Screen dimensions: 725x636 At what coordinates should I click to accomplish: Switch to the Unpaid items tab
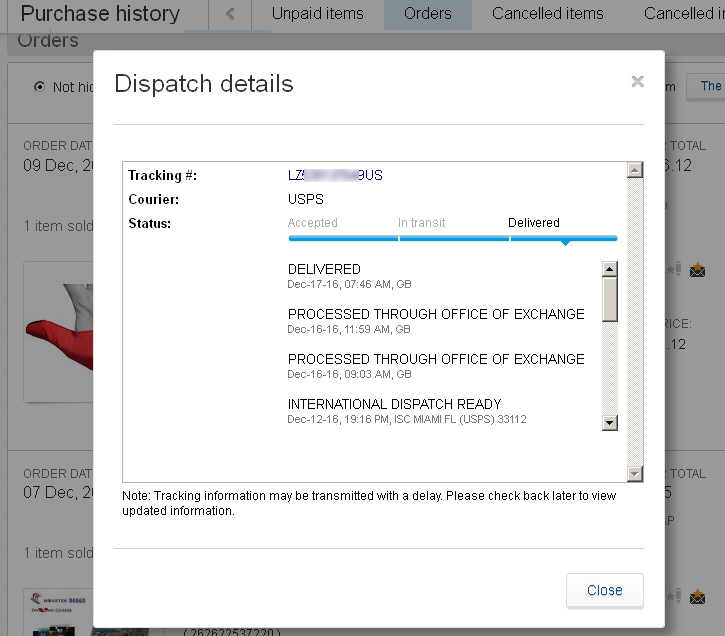click(317, 13)
